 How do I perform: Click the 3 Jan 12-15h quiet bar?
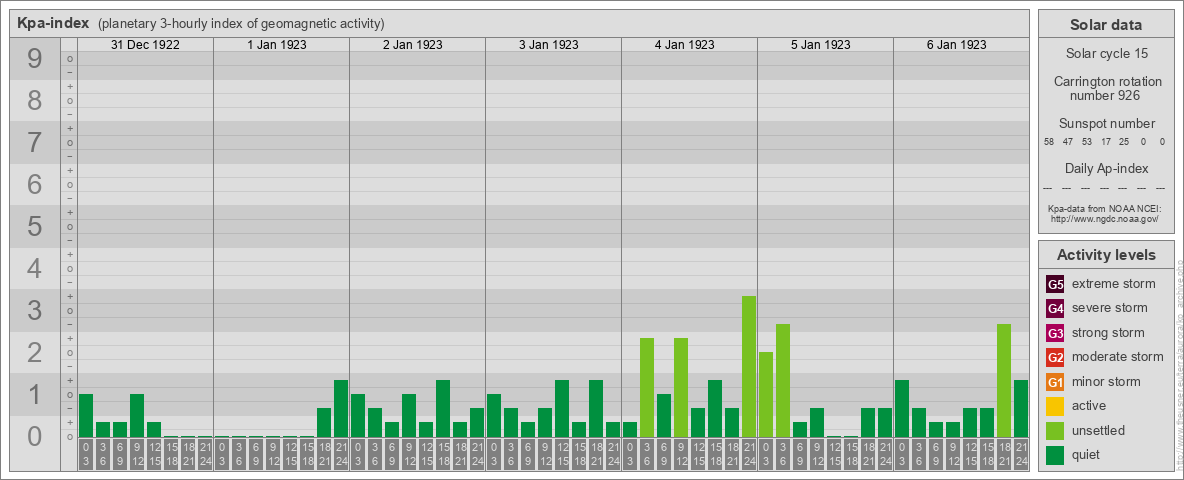tap(562, 409)
